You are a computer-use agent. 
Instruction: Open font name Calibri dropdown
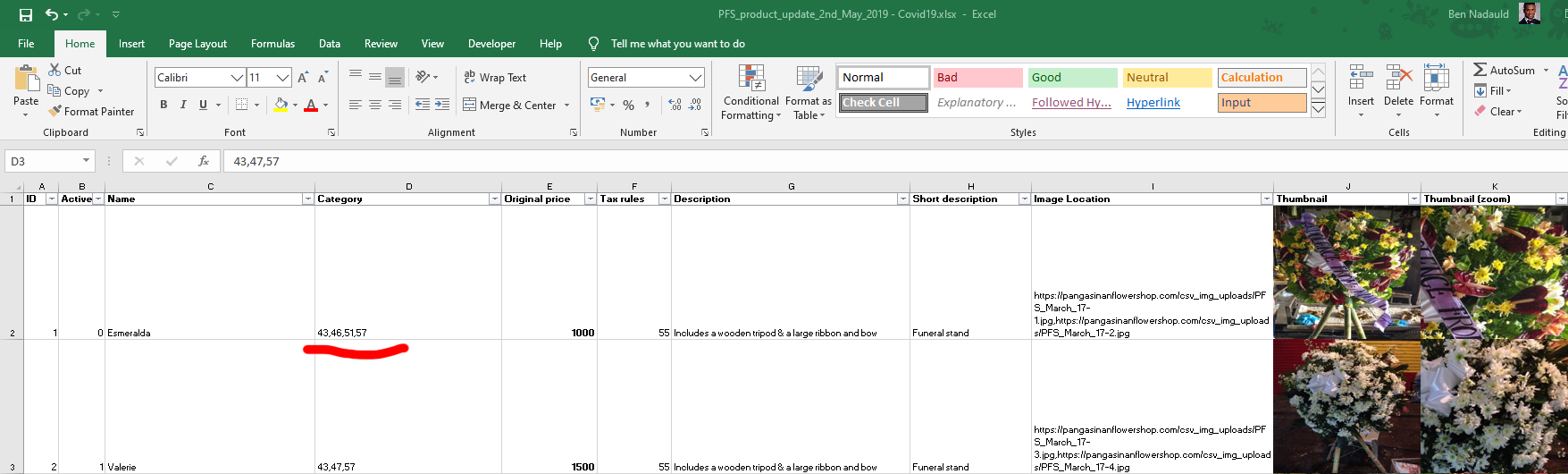pyautogui.click(x=237, y=78)
